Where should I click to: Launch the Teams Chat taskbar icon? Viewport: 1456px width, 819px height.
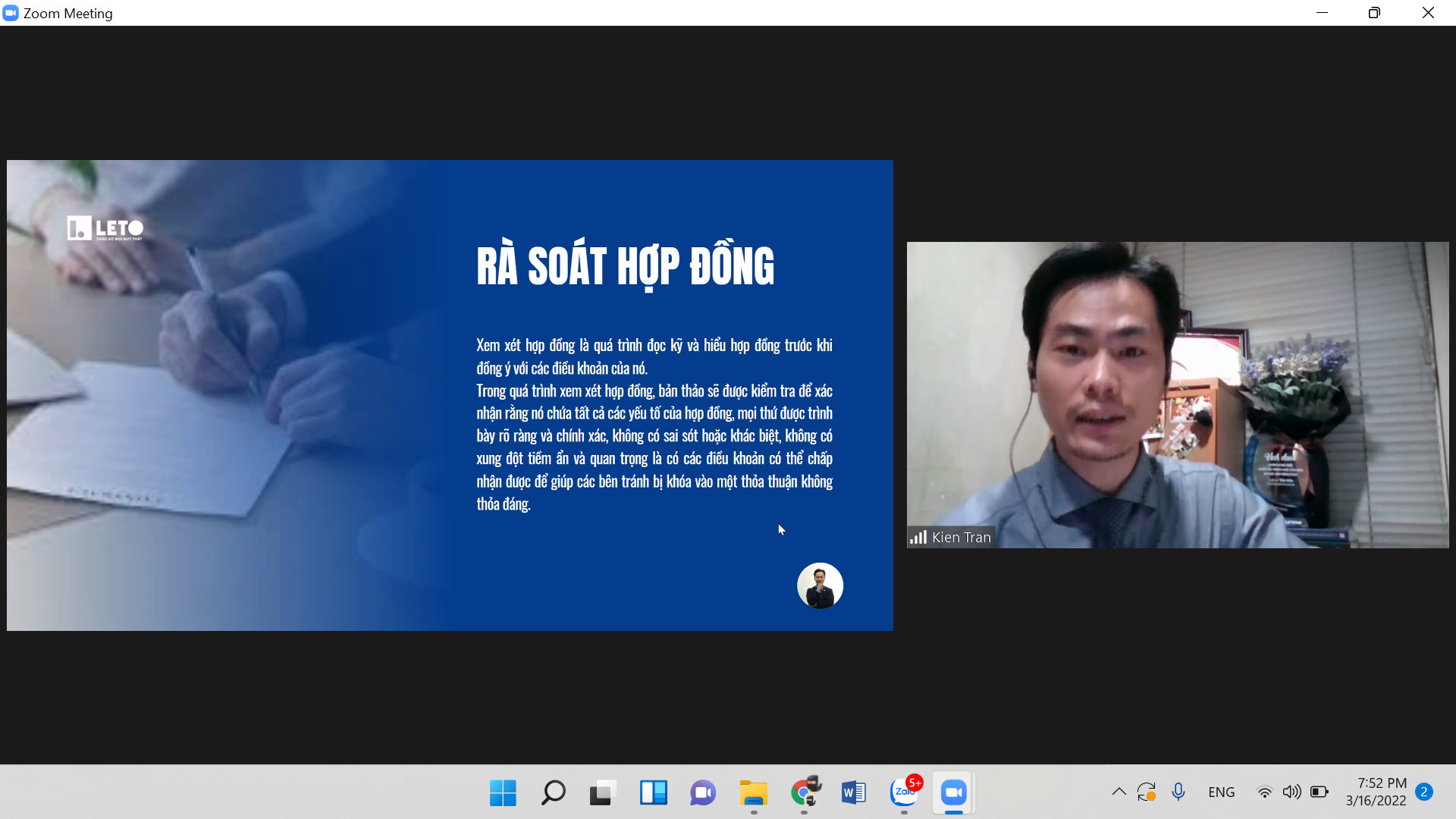[703, 792]
